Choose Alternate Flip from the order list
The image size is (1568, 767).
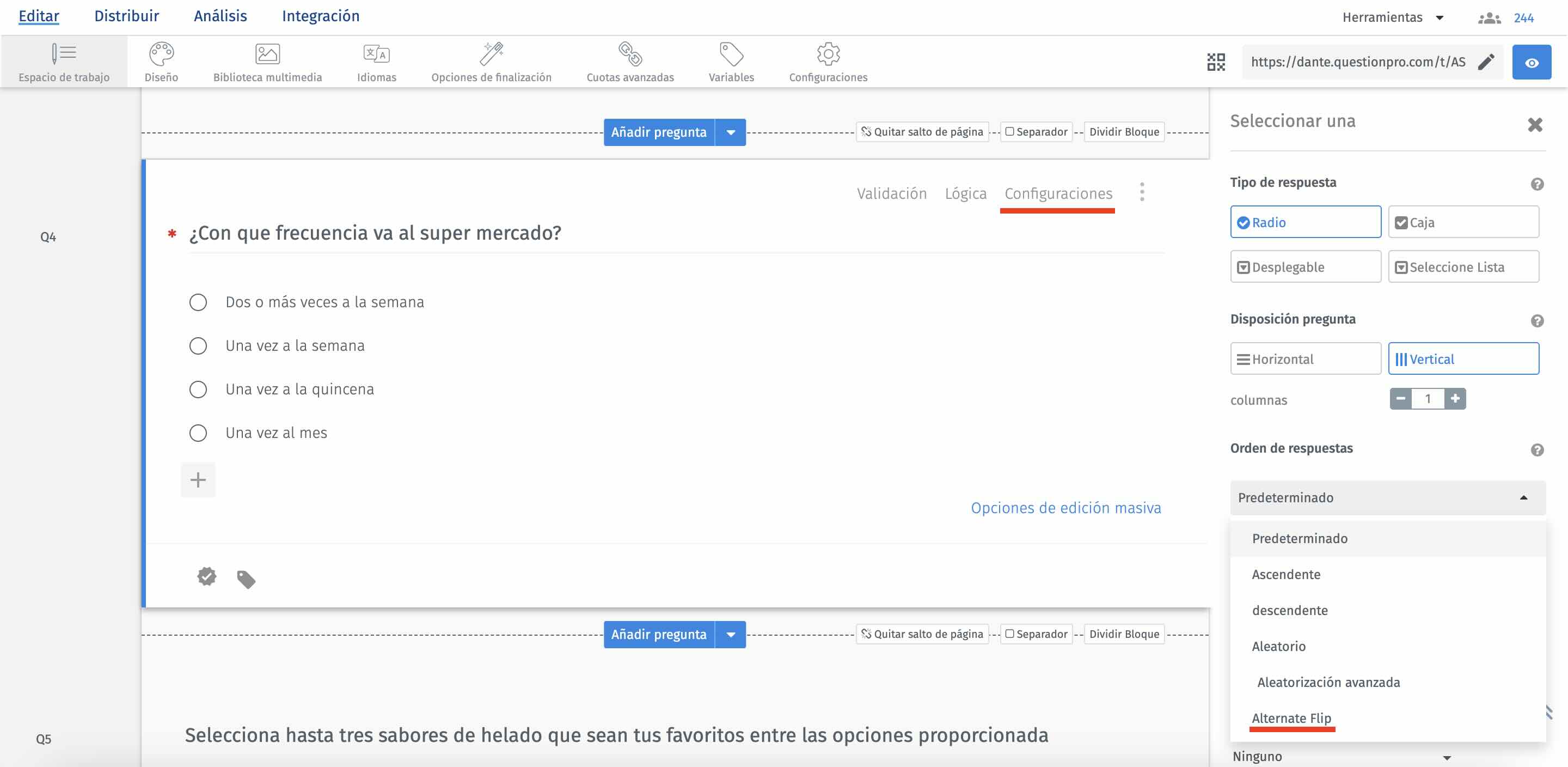(x=1291, y=717)
